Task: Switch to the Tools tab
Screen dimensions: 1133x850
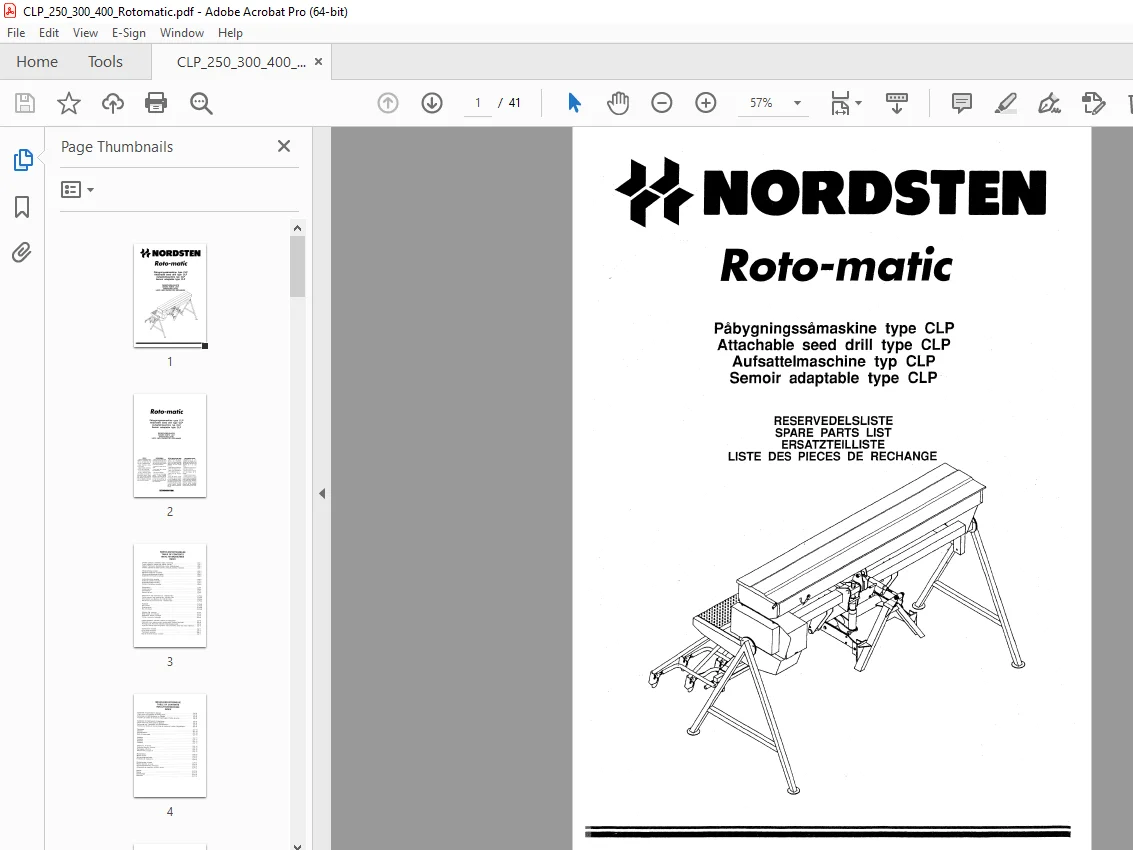Action: click(105, 62)
